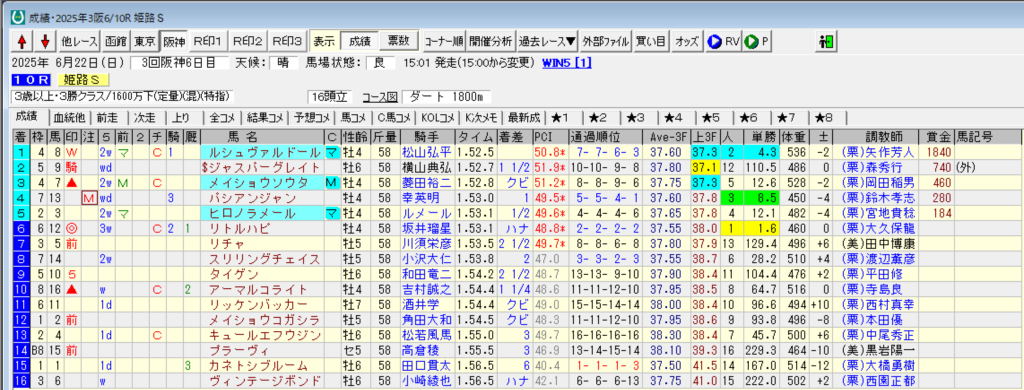
Task: Open the 他レース button
Action: 78,41
